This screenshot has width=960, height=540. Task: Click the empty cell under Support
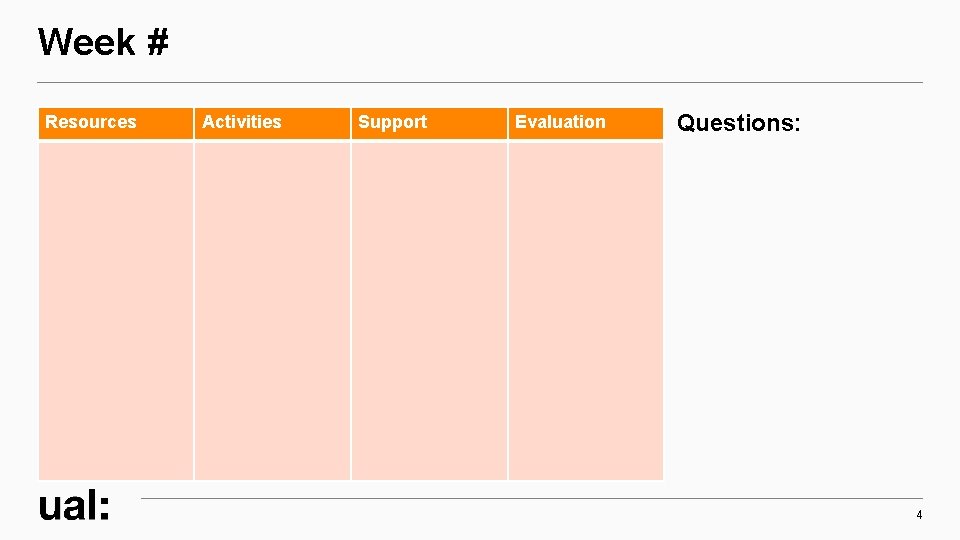(428, 310)
